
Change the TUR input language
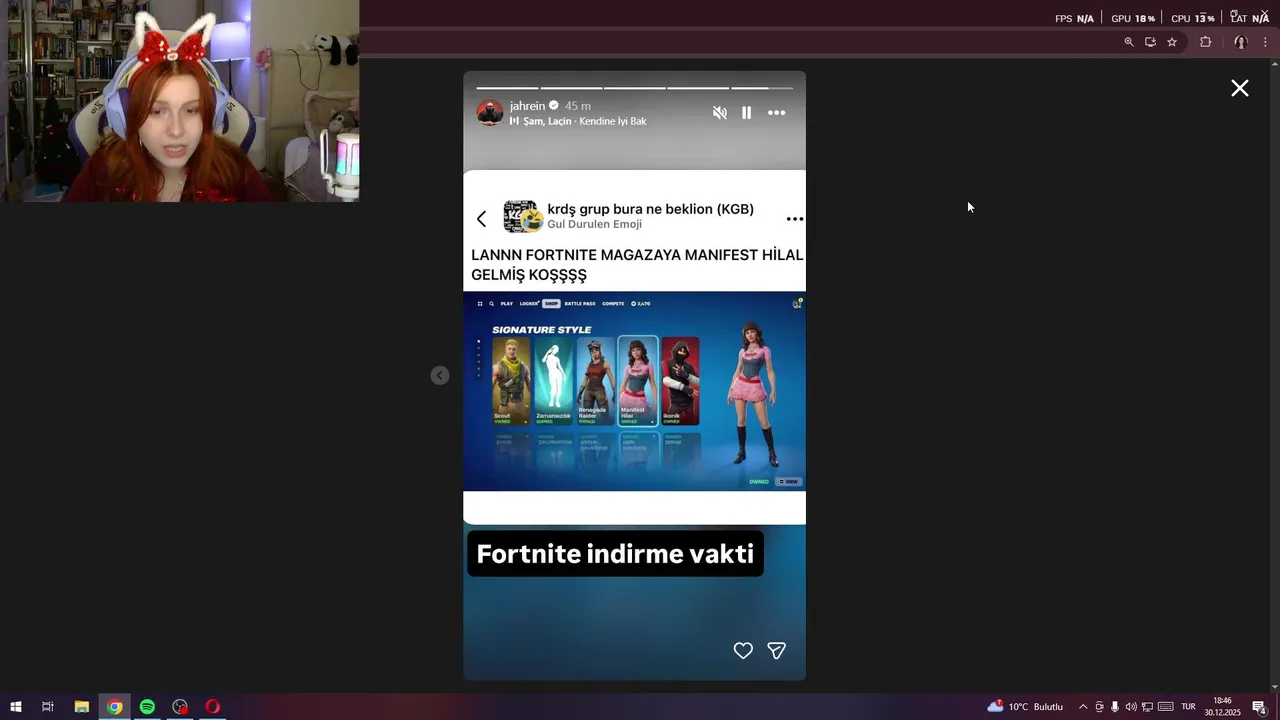point(1188,707)
